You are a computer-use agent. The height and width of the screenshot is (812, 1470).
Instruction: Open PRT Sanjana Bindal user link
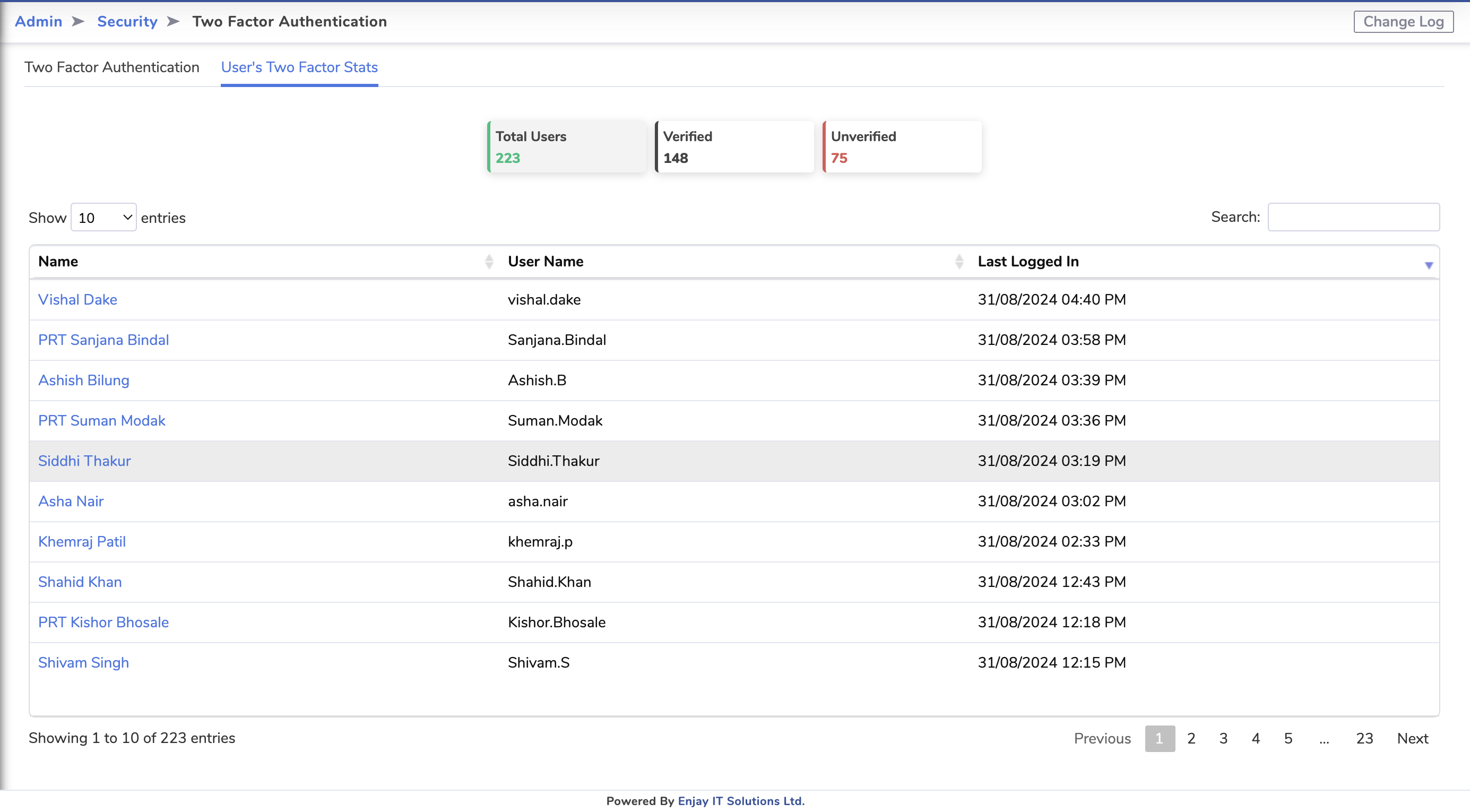click(103, 340)
